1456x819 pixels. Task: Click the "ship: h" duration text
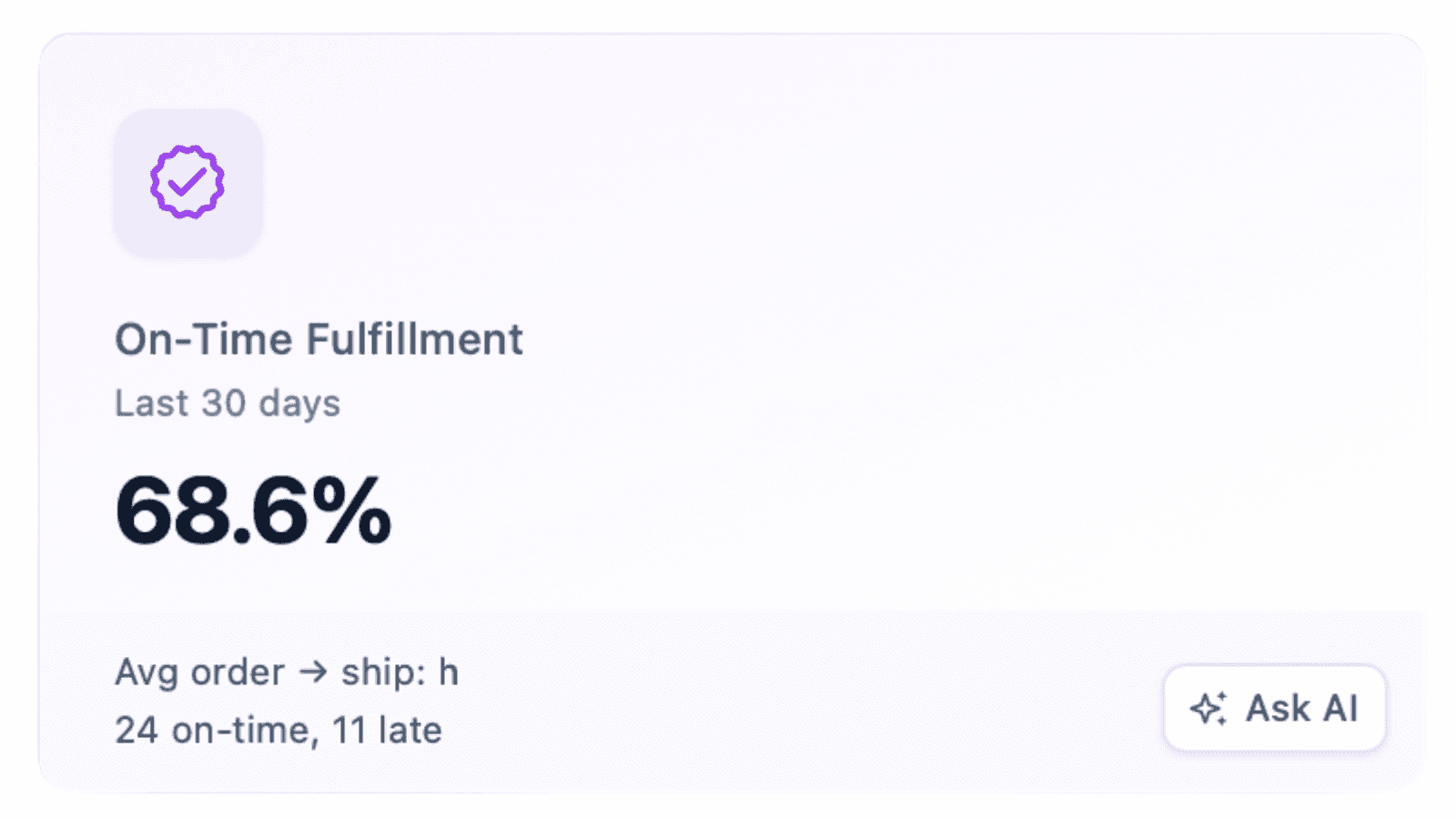click(x=399, y=672)
